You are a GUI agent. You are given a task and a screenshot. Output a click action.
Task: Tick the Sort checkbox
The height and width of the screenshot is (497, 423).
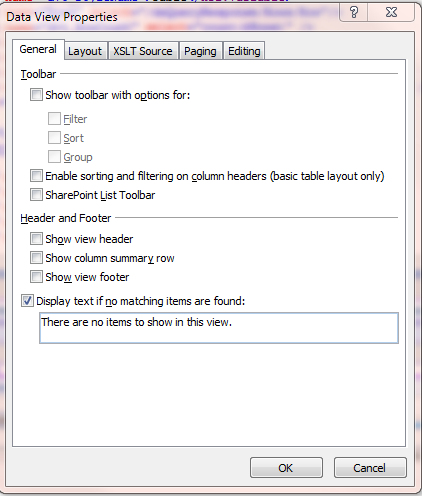[x=54, y=138]
